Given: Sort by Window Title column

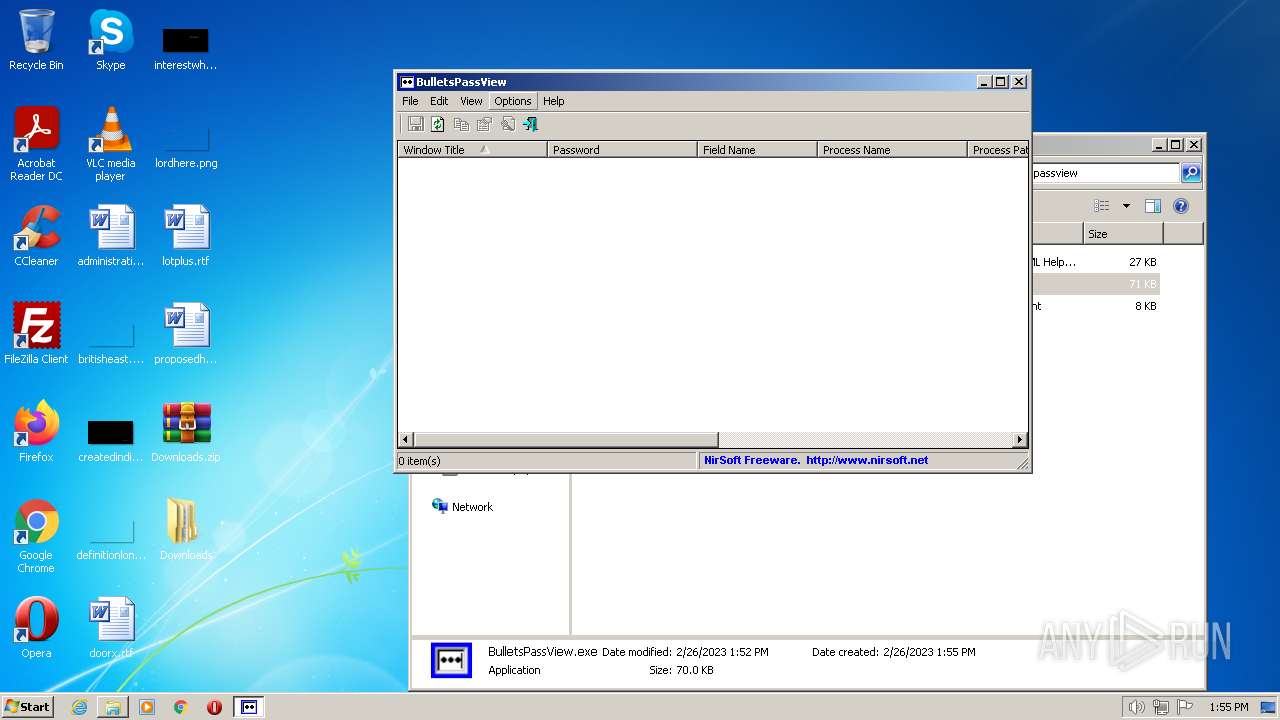Looking at the screenshot, I should coord(472,149).
